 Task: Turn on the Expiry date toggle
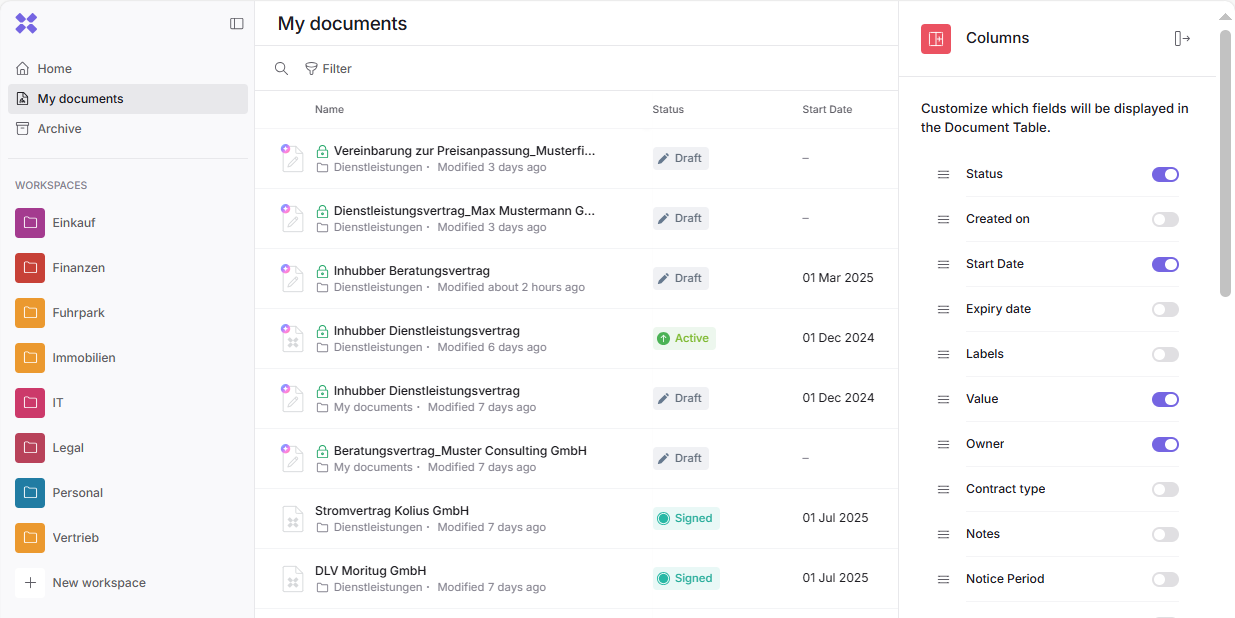pos(1165,310)
